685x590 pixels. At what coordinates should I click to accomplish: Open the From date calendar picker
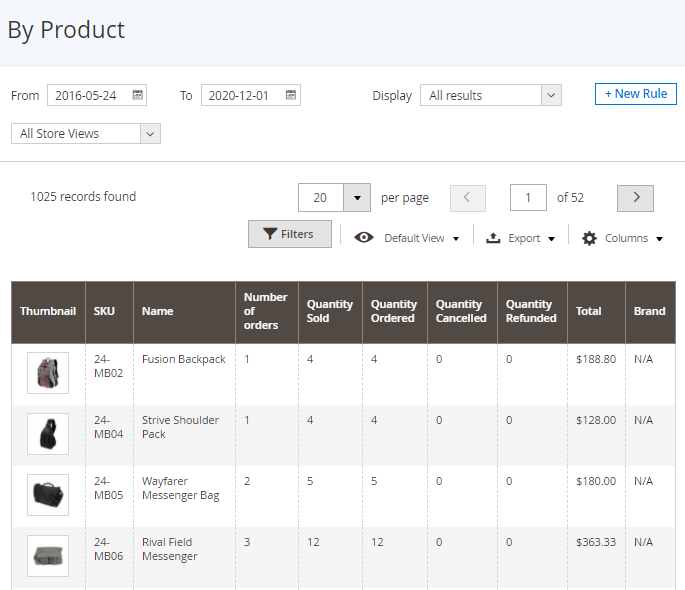pos(138,96)
